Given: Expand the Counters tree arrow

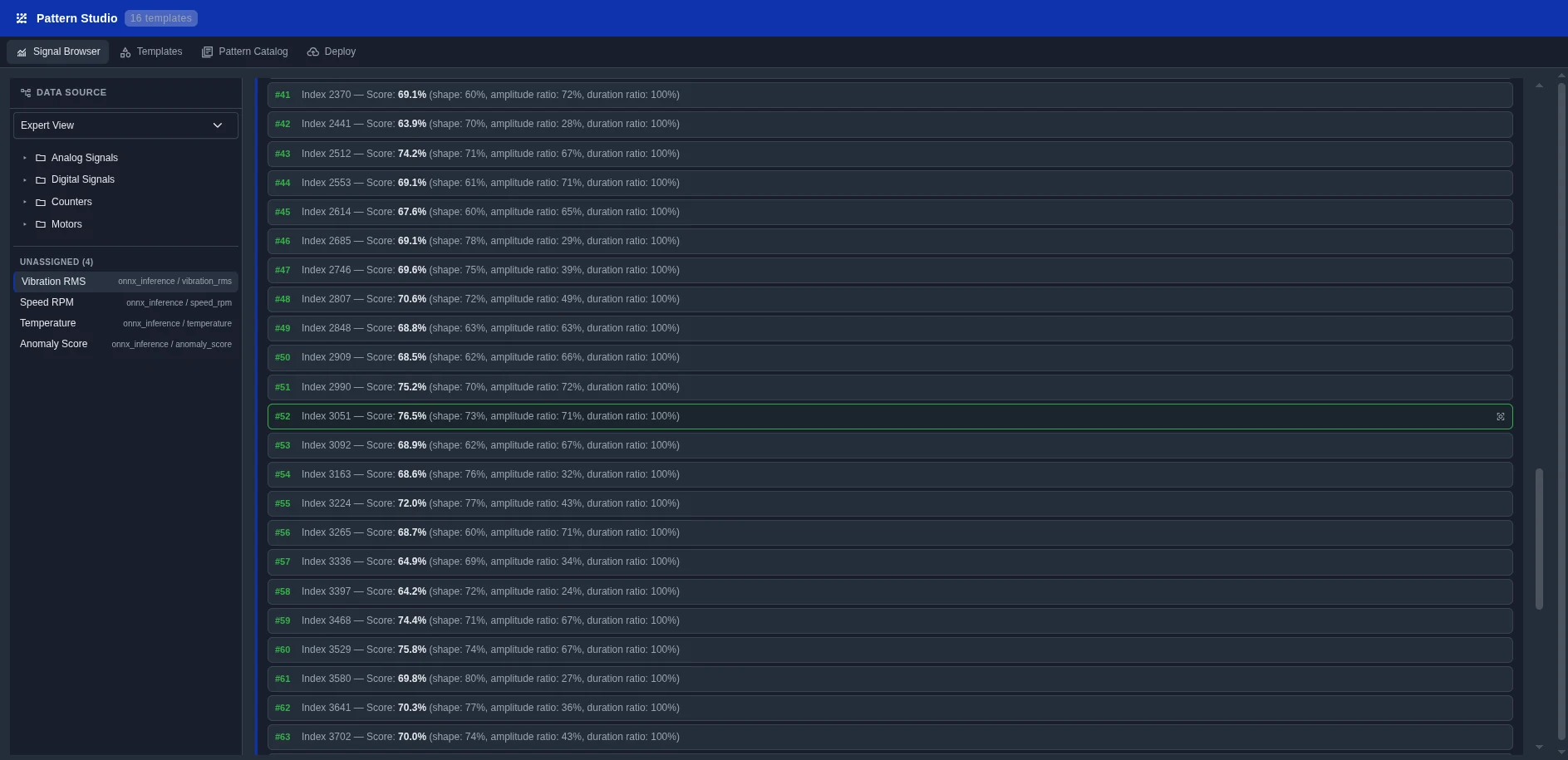Looking at the screenshot, I should pos(25,202).
